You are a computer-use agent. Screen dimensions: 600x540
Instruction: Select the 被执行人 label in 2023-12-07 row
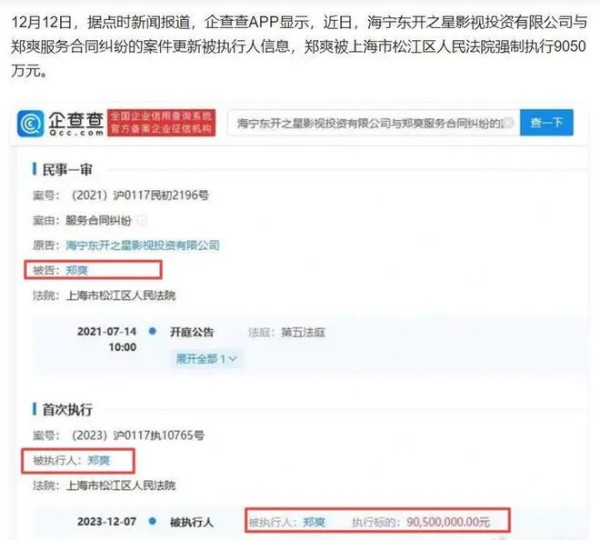pos(192,522)
